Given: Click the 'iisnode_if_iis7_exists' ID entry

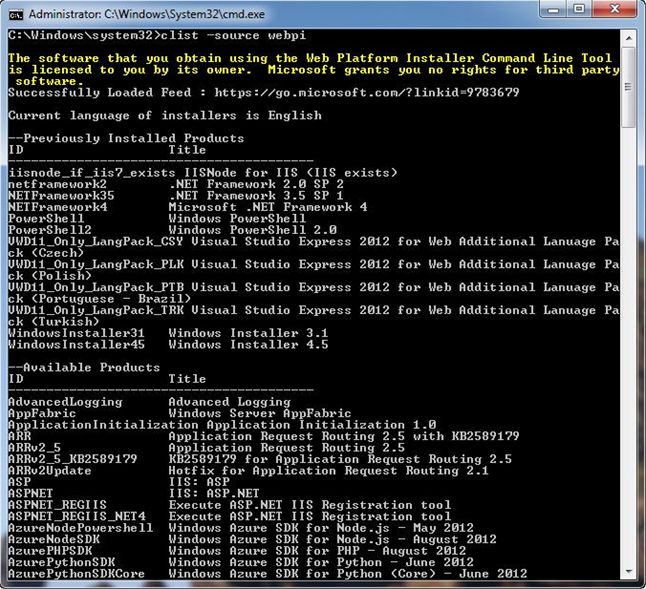Looking at the screenshot, I should (x=91, y=173).
